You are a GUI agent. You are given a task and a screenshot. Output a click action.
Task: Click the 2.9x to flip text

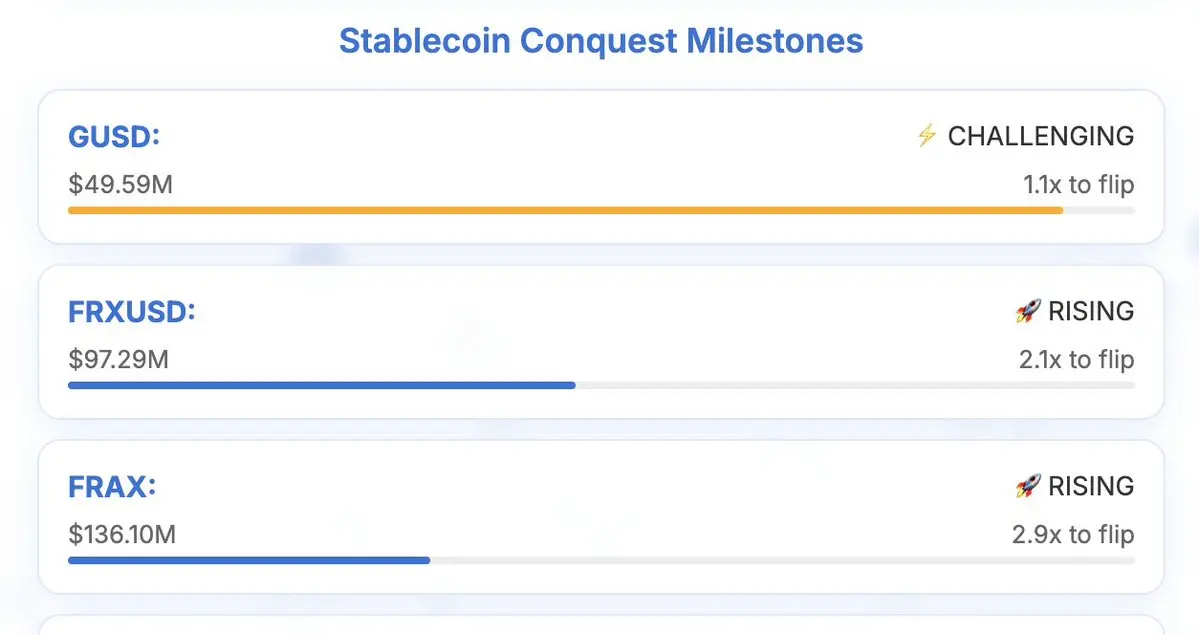click(x=1073, y=535)
